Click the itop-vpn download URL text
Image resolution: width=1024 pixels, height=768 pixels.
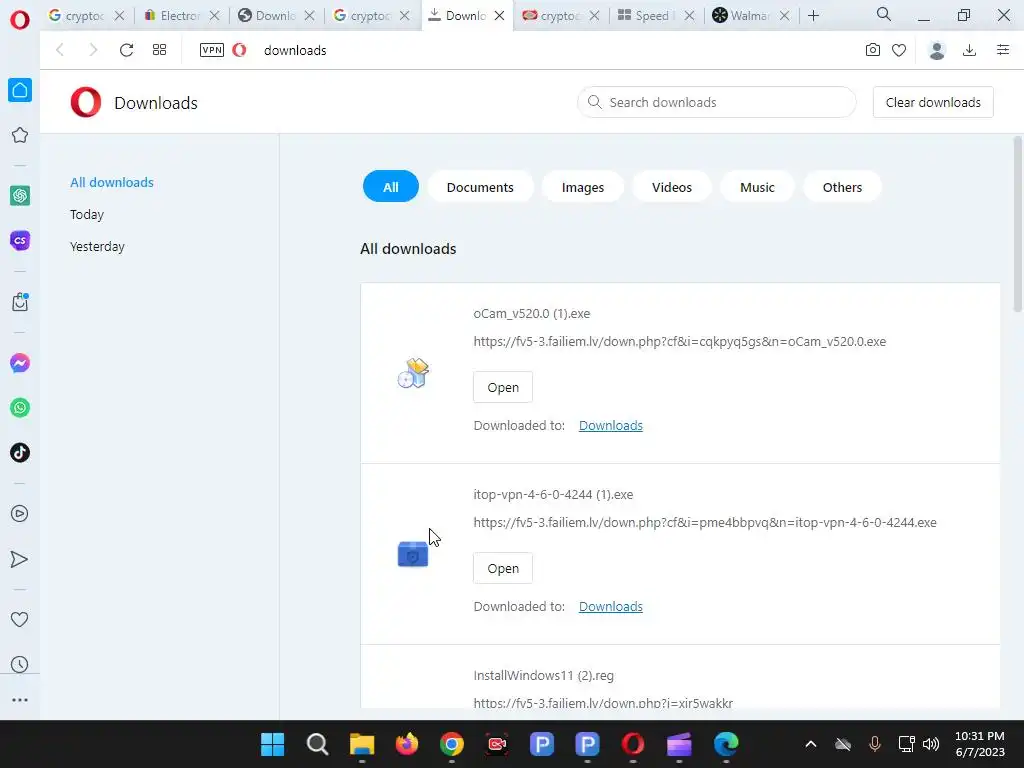pos(705,522)
